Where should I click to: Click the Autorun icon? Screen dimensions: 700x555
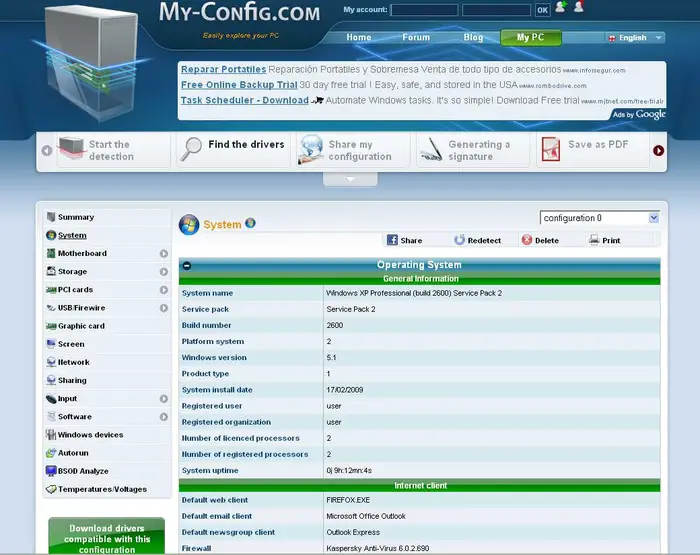51,453
